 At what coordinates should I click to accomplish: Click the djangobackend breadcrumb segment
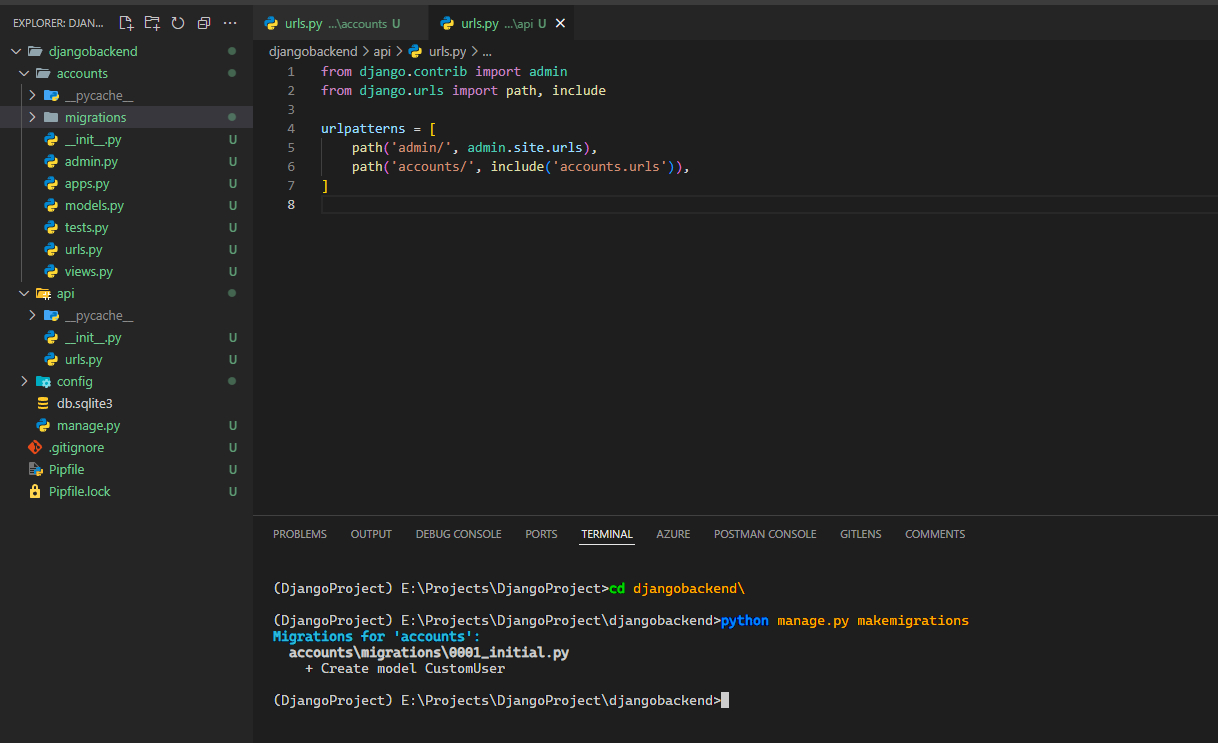tap(312, 51)
